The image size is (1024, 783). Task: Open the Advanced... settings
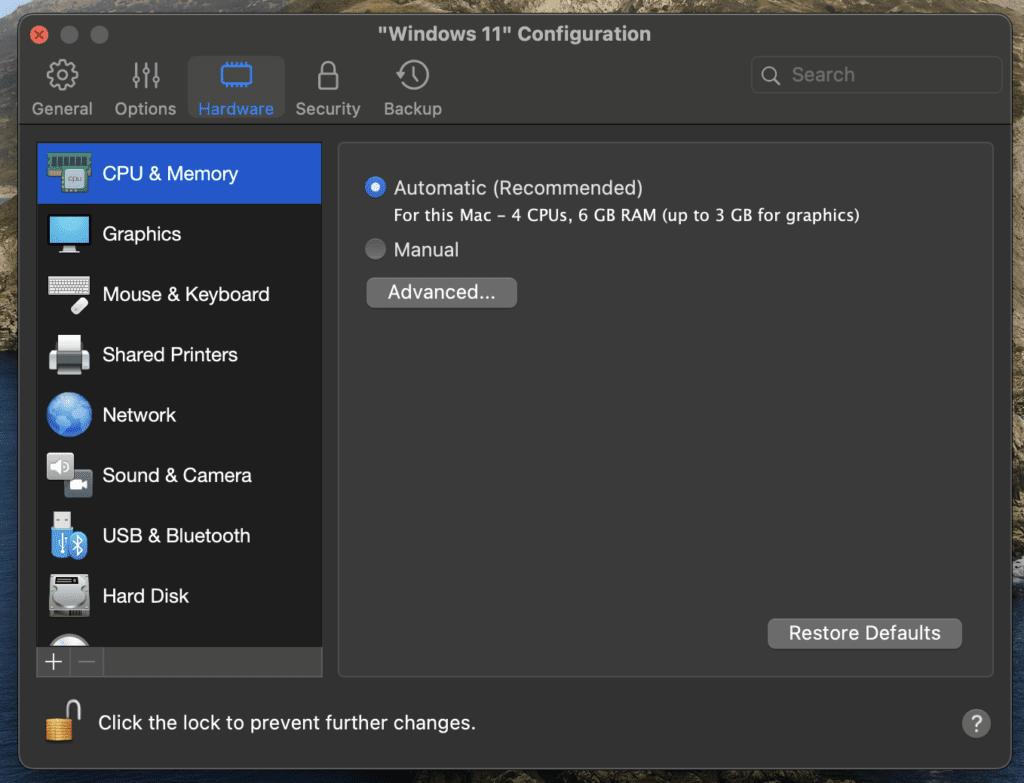441,292
